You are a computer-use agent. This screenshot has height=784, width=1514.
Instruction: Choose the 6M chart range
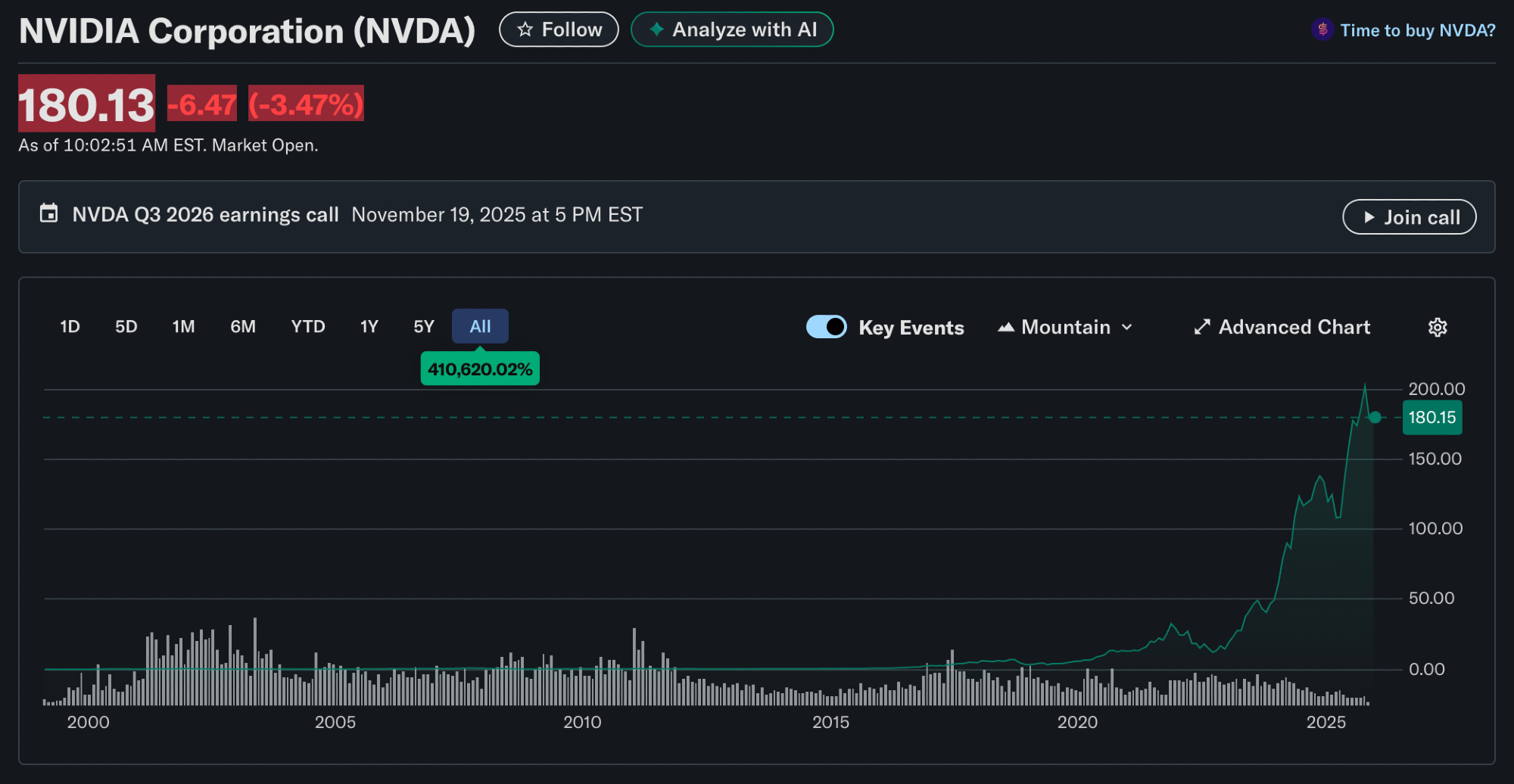(242, 326)
